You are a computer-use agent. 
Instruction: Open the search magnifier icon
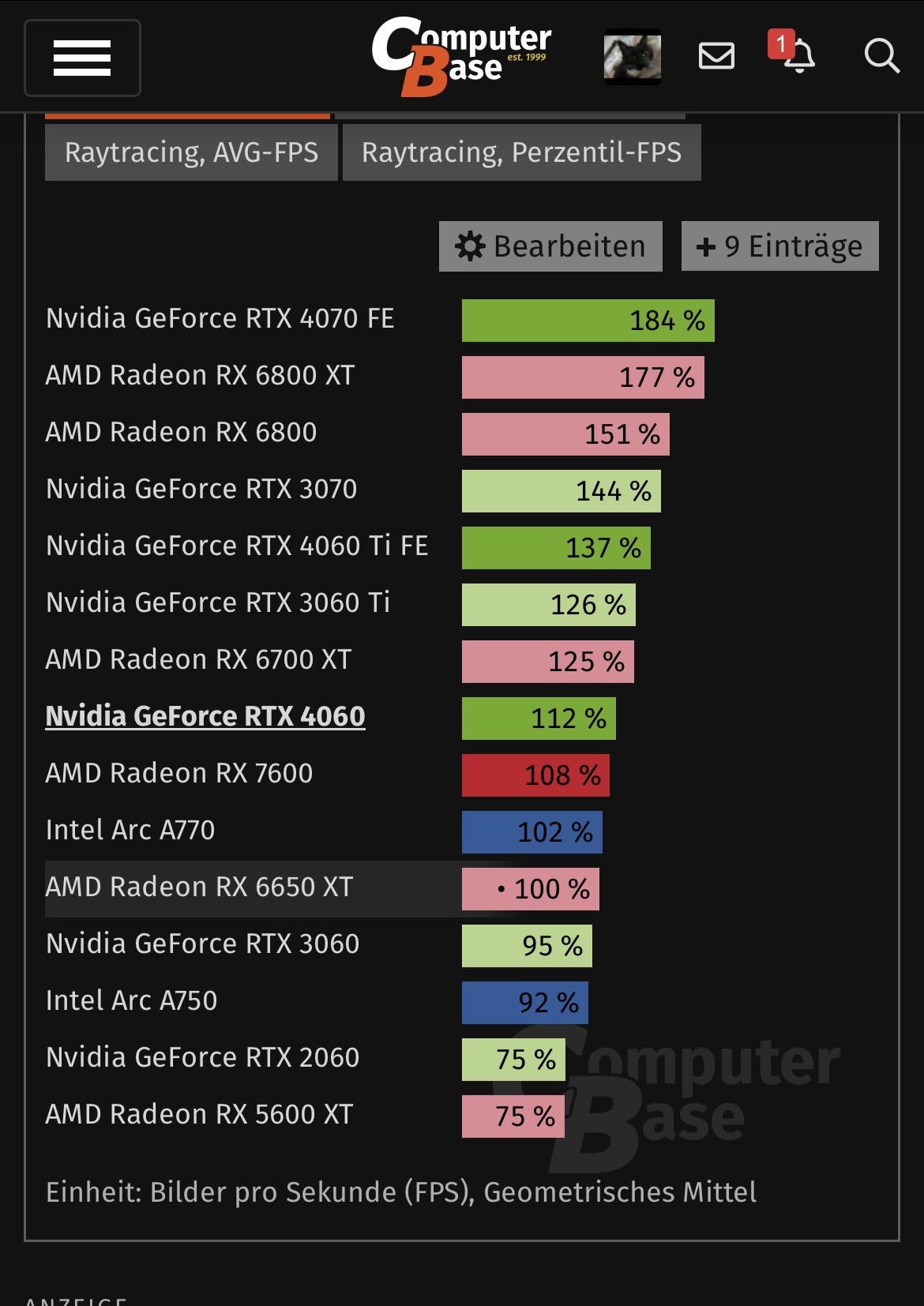[881, 56]
